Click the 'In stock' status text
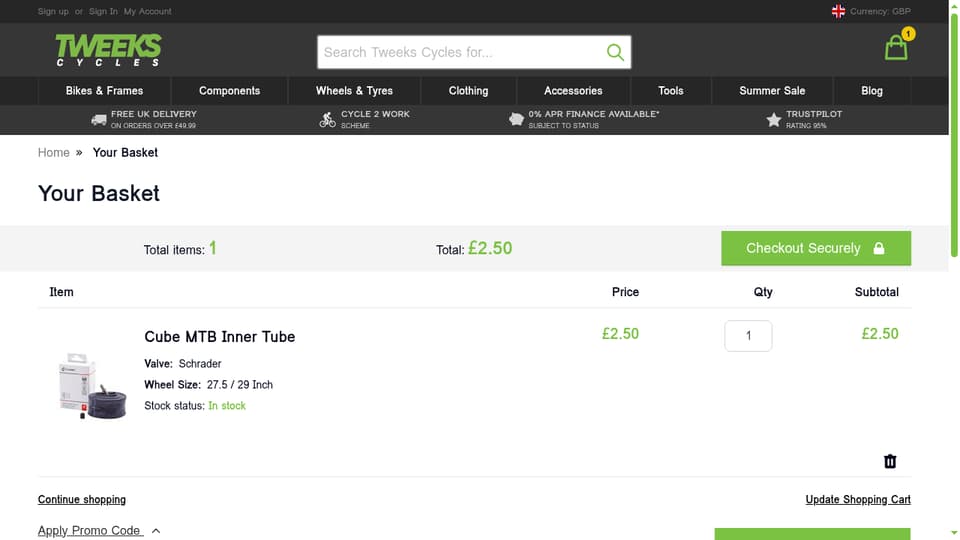 point(227,406)
